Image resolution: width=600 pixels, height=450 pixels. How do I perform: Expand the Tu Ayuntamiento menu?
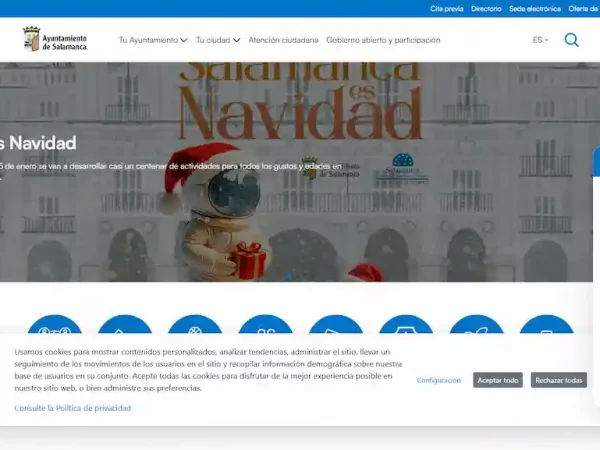153,40
